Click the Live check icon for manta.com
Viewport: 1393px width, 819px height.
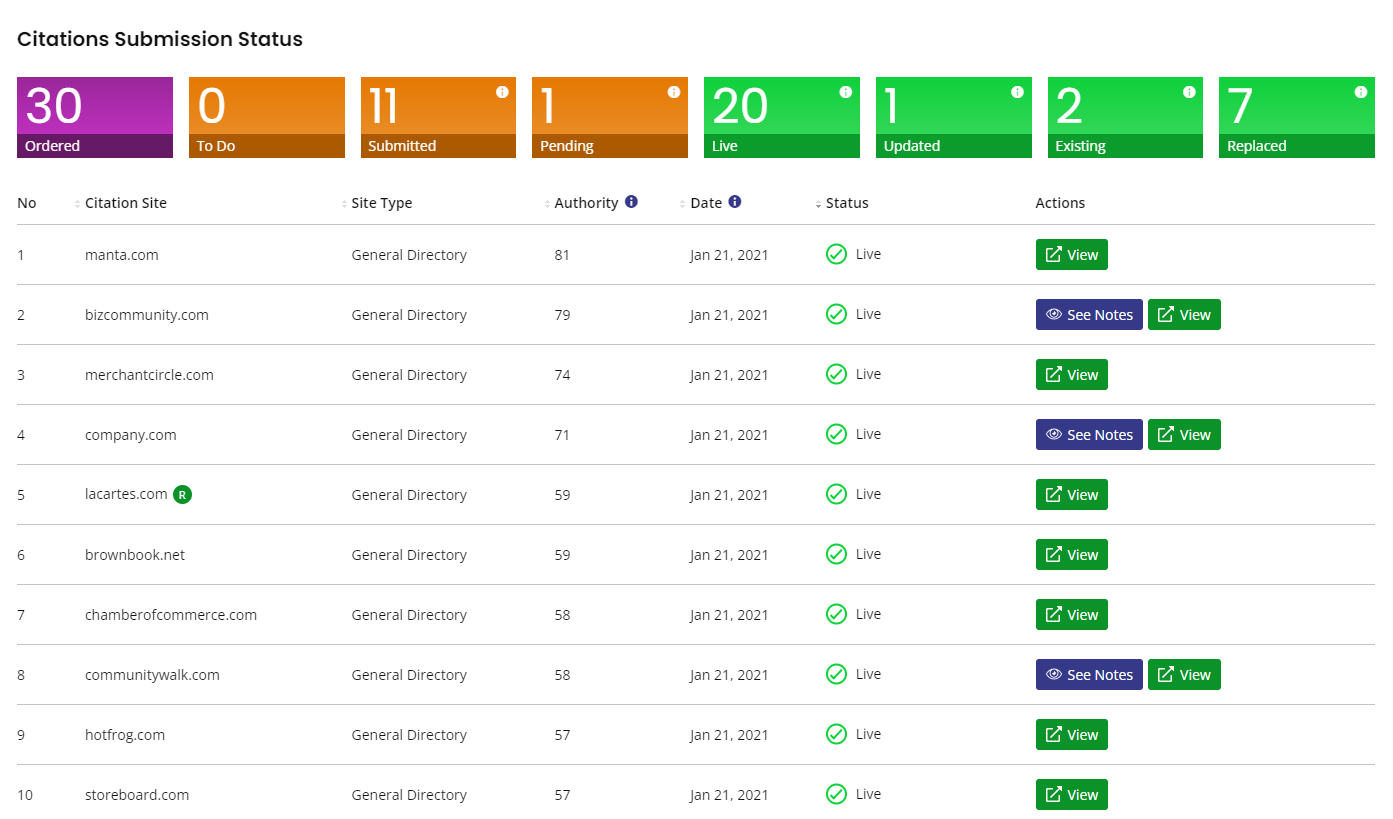pos(836,254)
